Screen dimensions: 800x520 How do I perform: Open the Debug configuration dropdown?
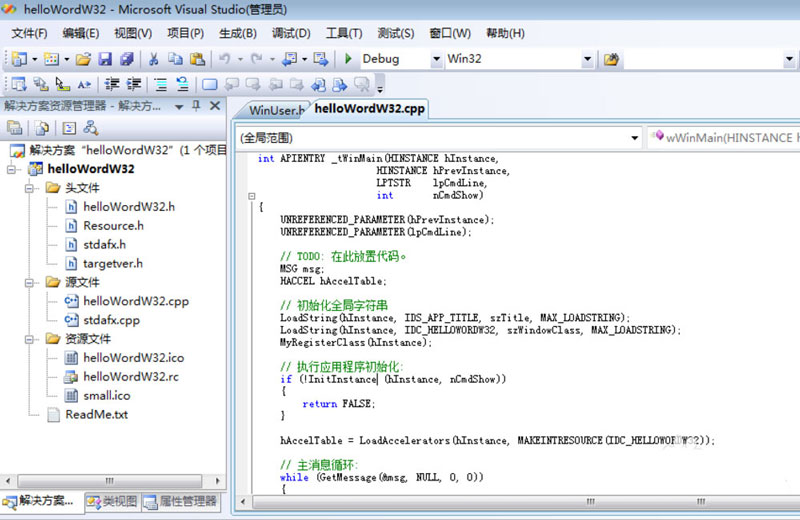coord(435,59)
